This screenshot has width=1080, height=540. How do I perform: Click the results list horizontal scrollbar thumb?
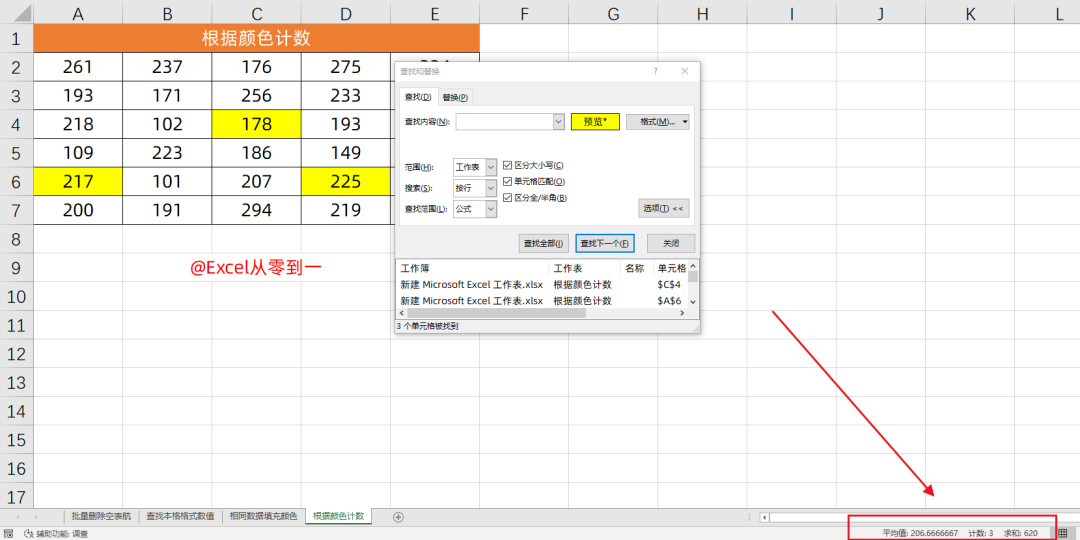[x=496, y=313]
